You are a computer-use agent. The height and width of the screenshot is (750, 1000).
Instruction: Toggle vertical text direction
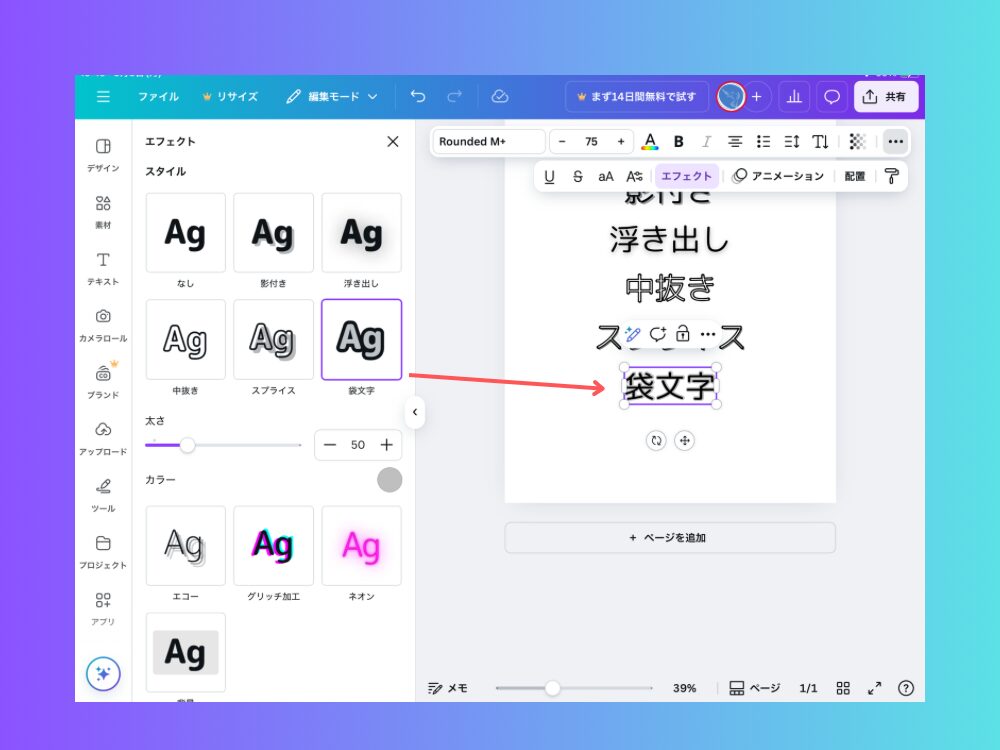tap(820, 142)
